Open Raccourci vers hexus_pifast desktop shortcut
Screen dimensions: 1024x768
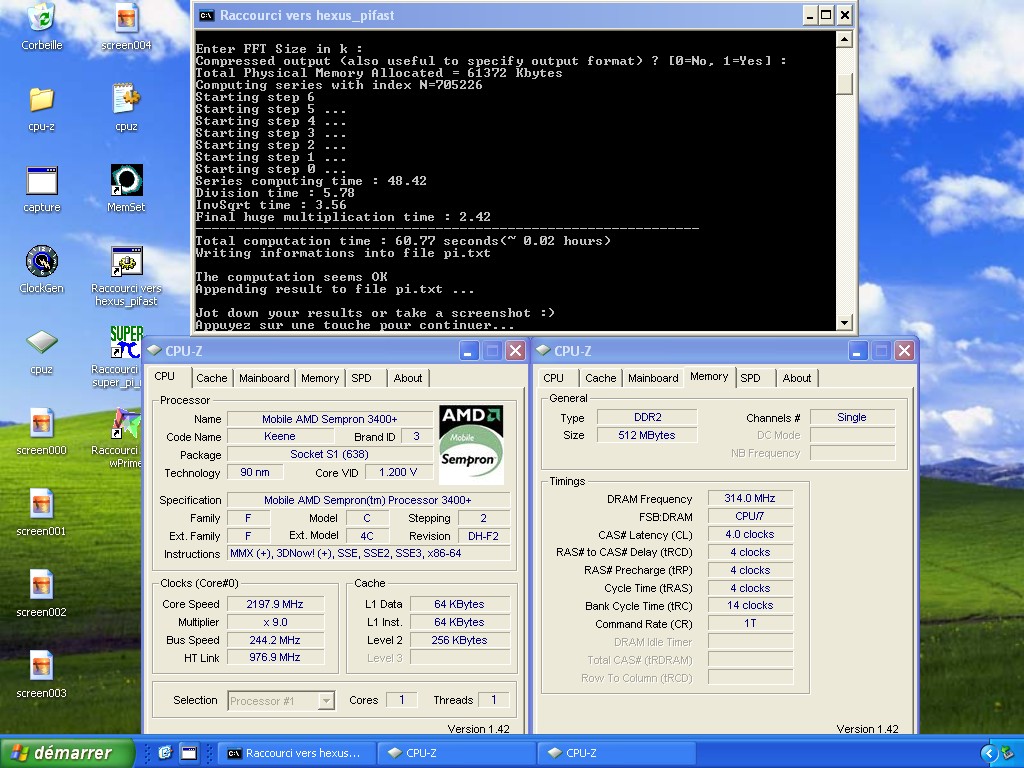pyautogui.click(x=126, y=261)
